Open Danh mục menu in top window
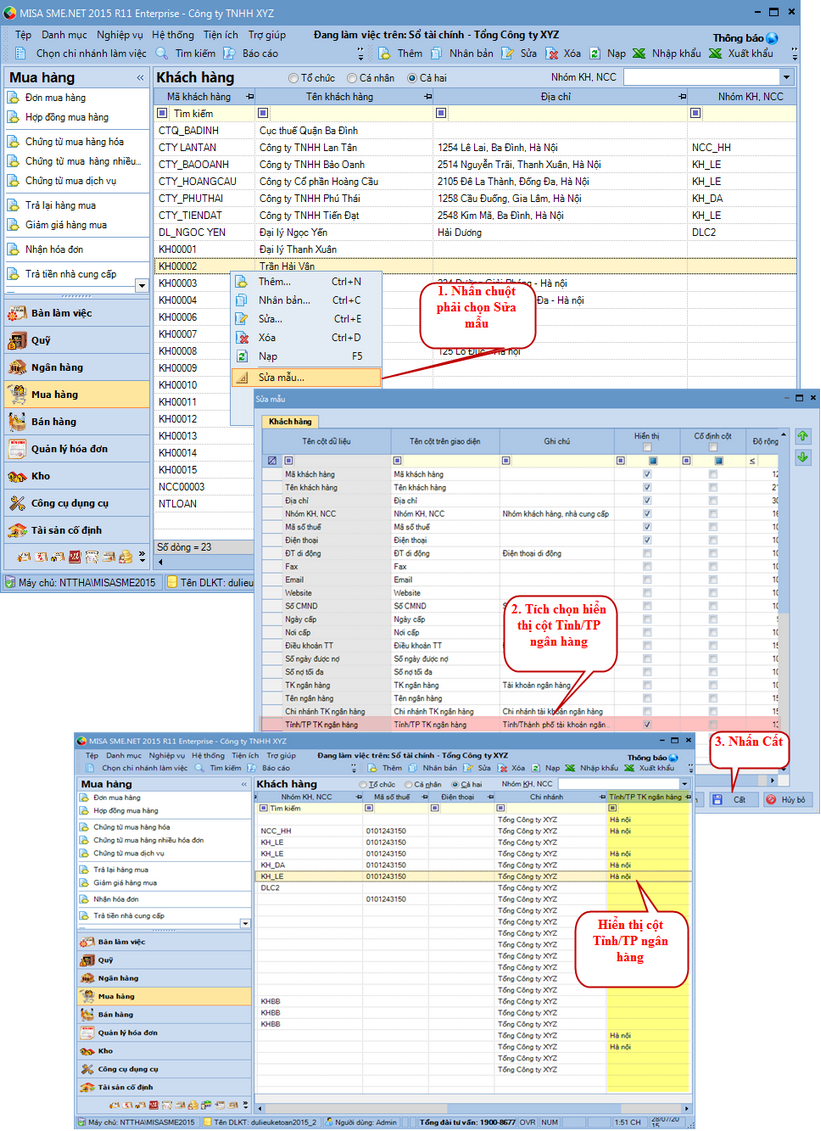821x1131 pixels. click(x=64, y=35)
